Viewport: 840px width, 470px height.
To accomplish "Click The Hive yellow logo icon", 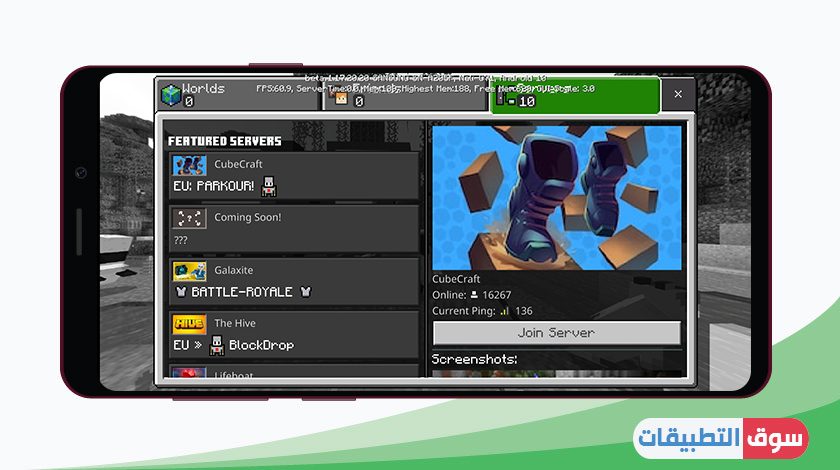I will click(189, 324).
